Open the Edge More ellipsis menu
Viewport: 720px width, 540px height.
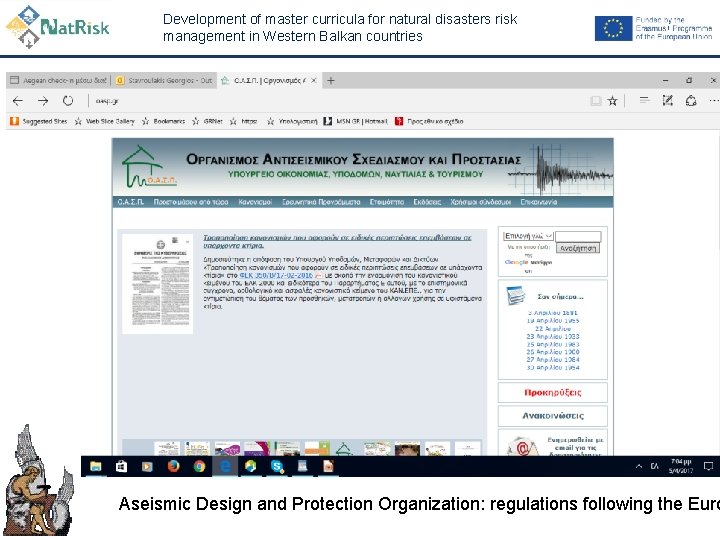[x=714, y=101]
